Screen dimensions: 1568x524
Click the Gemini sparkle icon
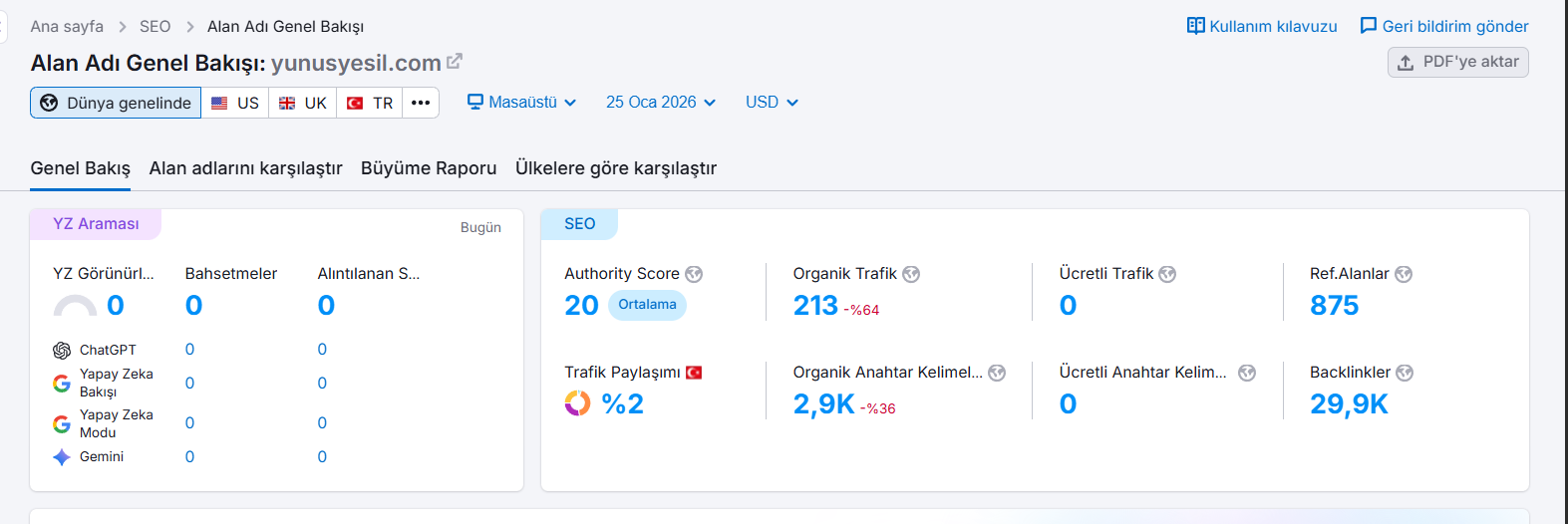62,457
